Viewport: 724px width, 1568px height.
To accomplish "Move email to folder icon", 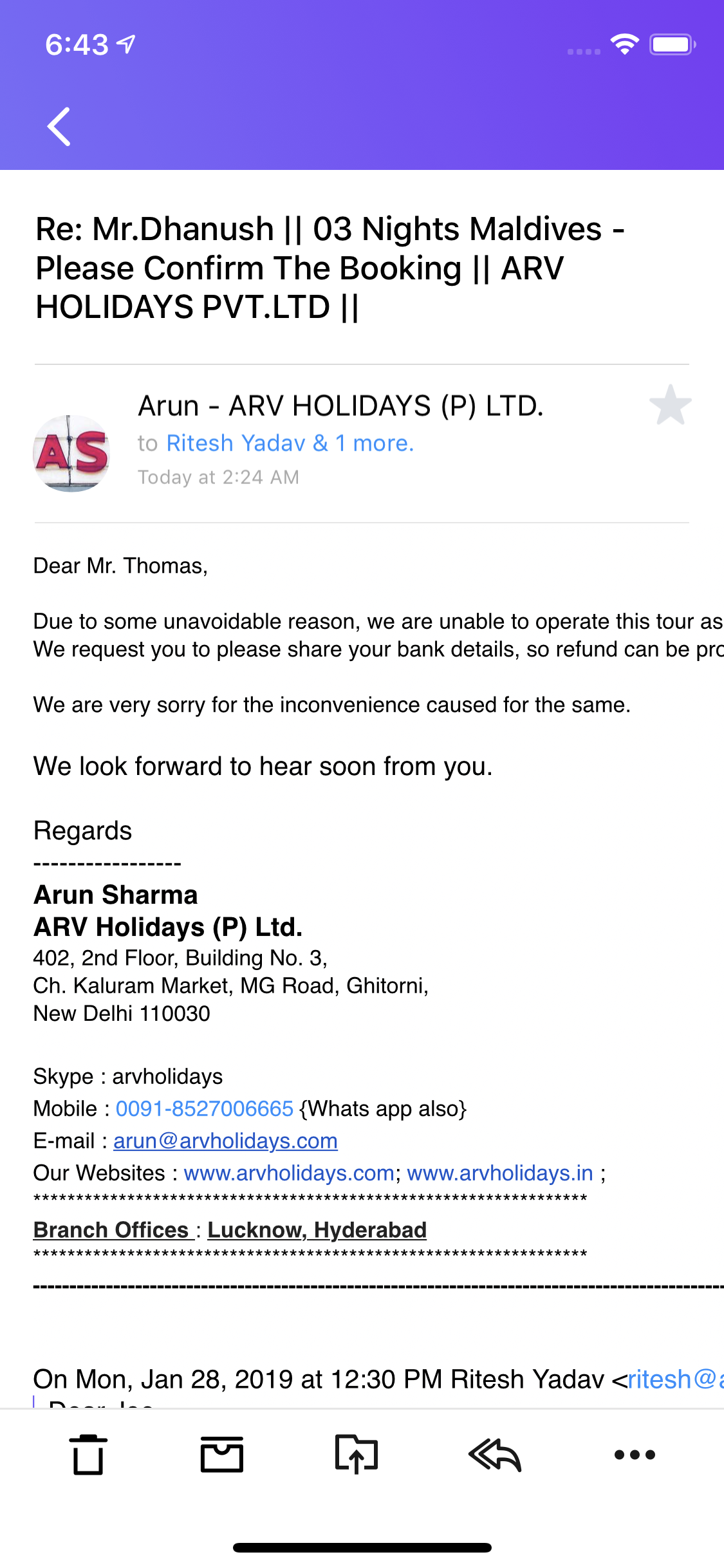I will tap(356, 1455).
